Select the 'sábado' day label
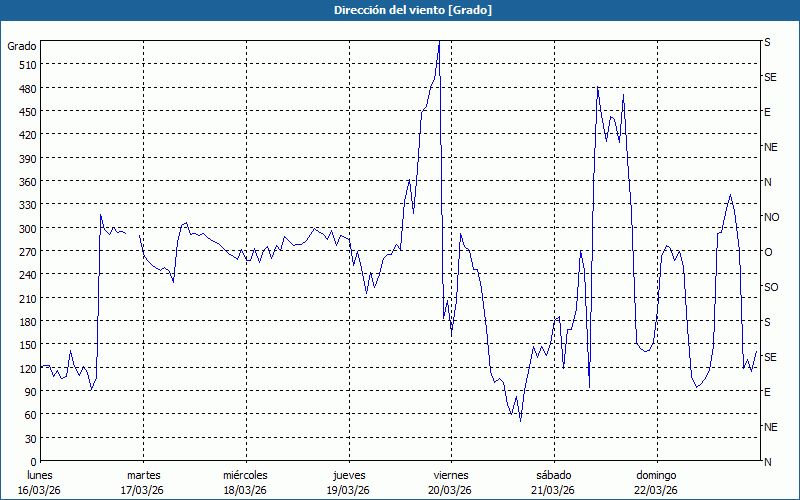The height and width of the screenshot is (500, 800). [x=553, y=475]
